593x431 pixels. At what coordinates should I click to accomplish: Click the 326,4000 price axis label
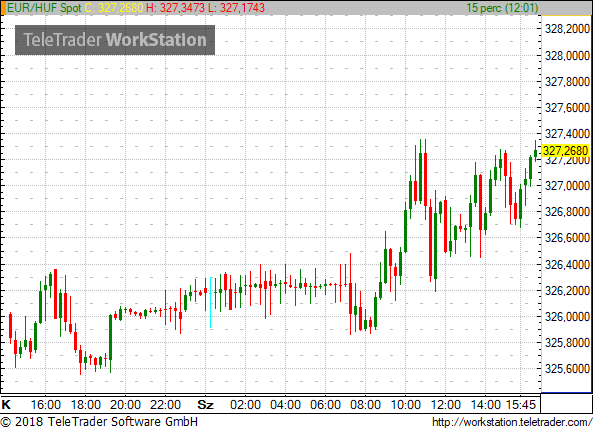[x=567, y=265]
